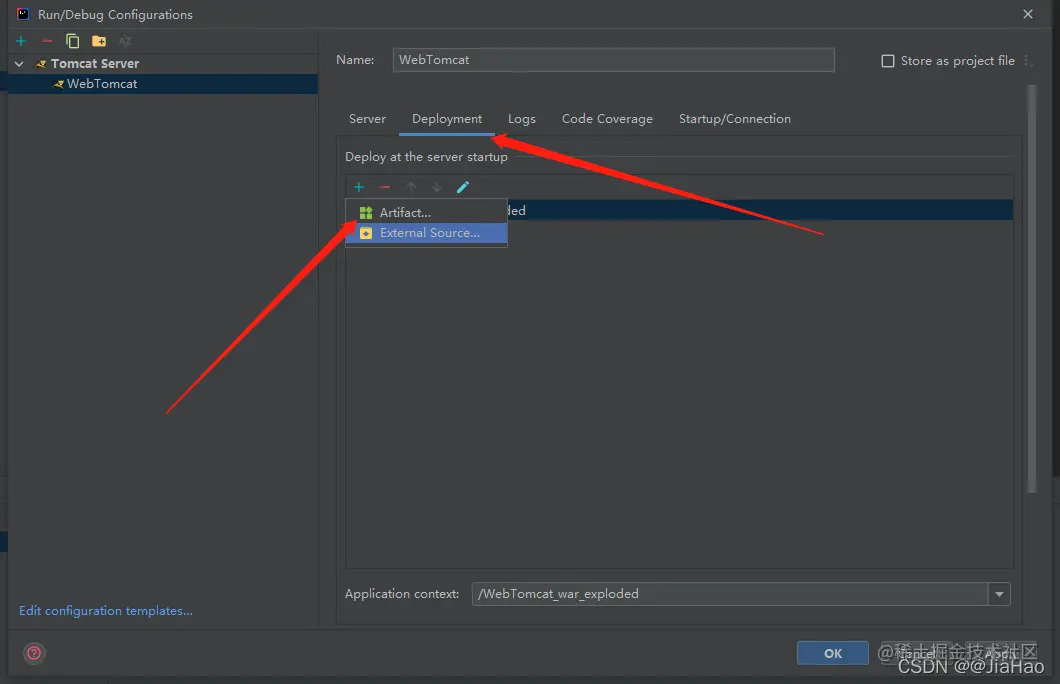Click the options icon beside Store as project file

(1028, 61)
